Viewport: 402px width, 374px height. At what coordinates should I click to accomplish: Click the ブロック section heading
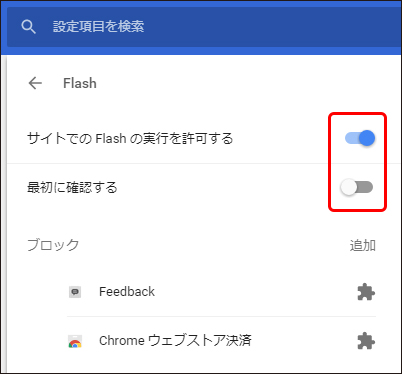pyautogui.click(x=53, y=245)
